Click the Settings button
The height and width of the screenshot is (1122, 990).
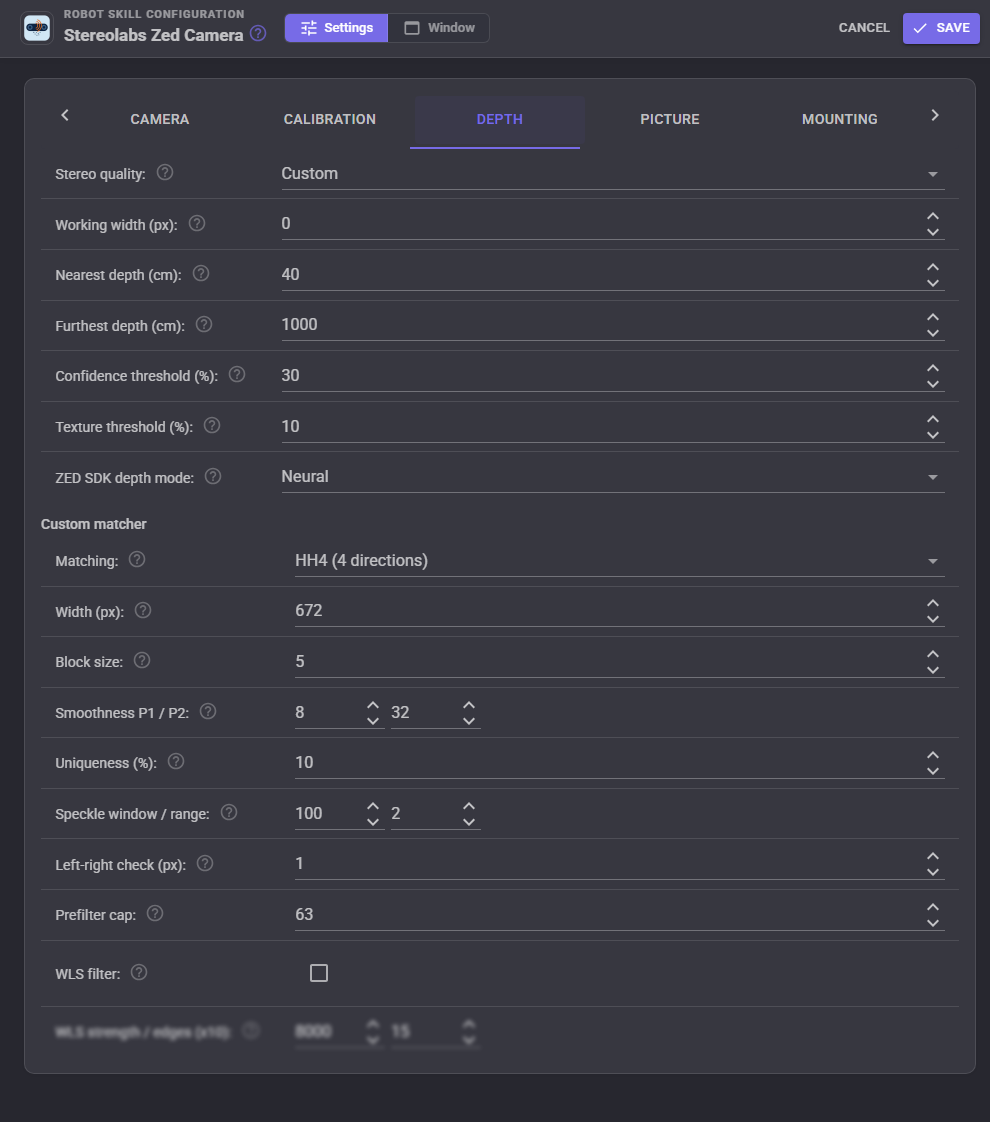pyautogui.click(x=336, y=28)
